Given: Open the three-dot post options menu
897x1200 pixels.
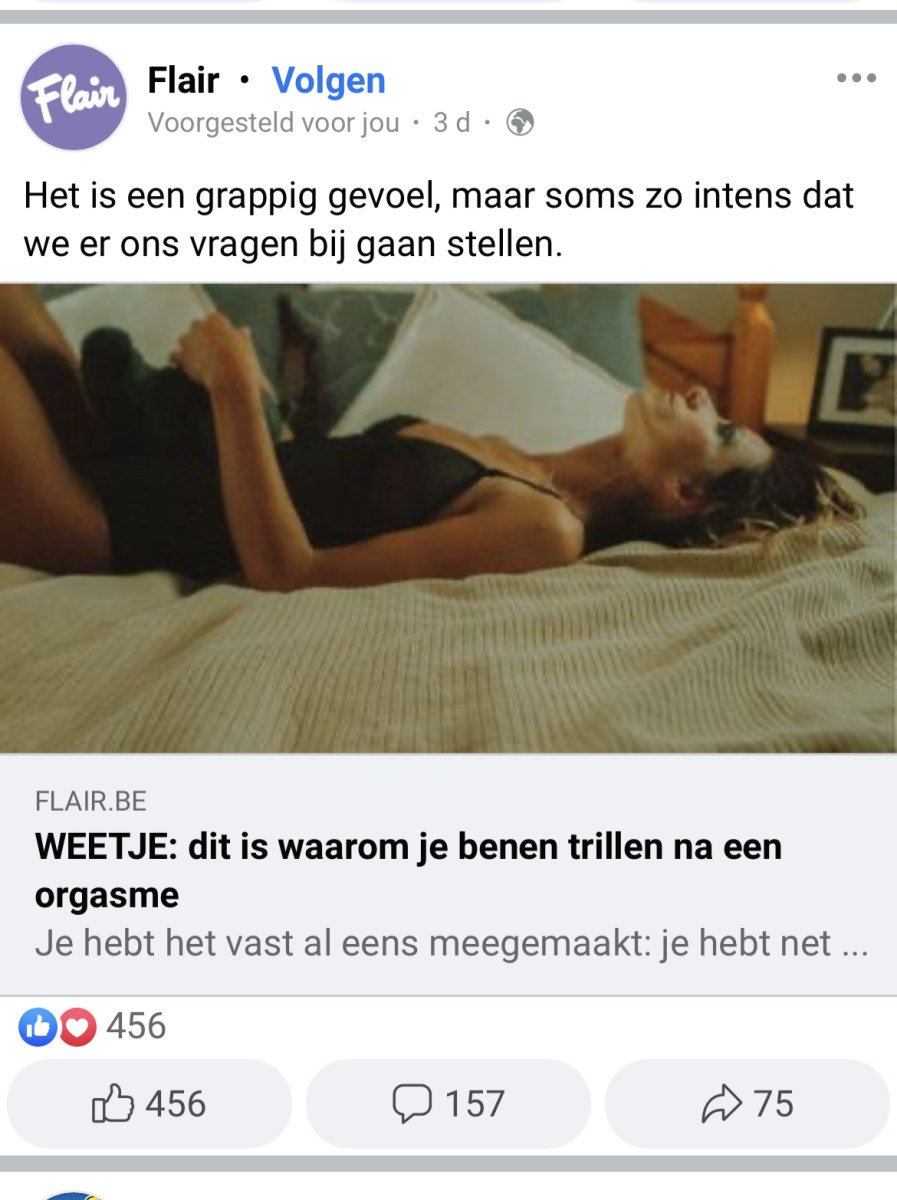Looking at the screenshot, I should pos(856,79).
